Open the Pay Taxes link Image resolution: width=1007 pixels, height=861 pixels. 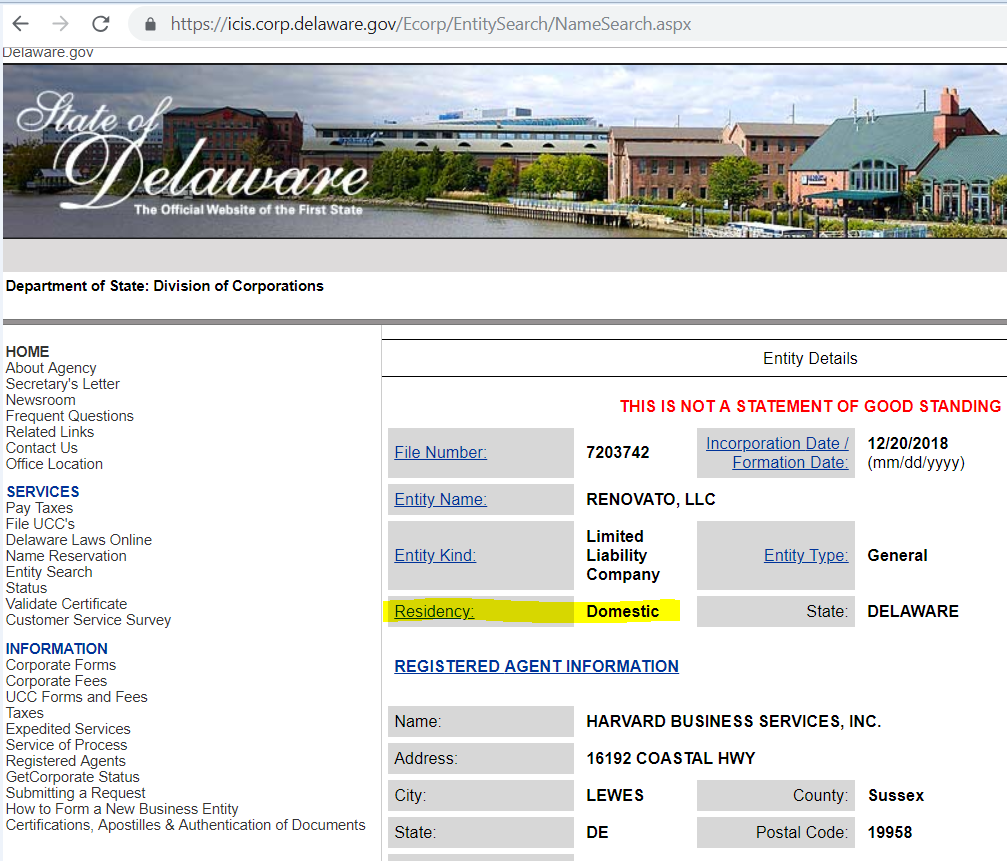(x=39, y=508)
